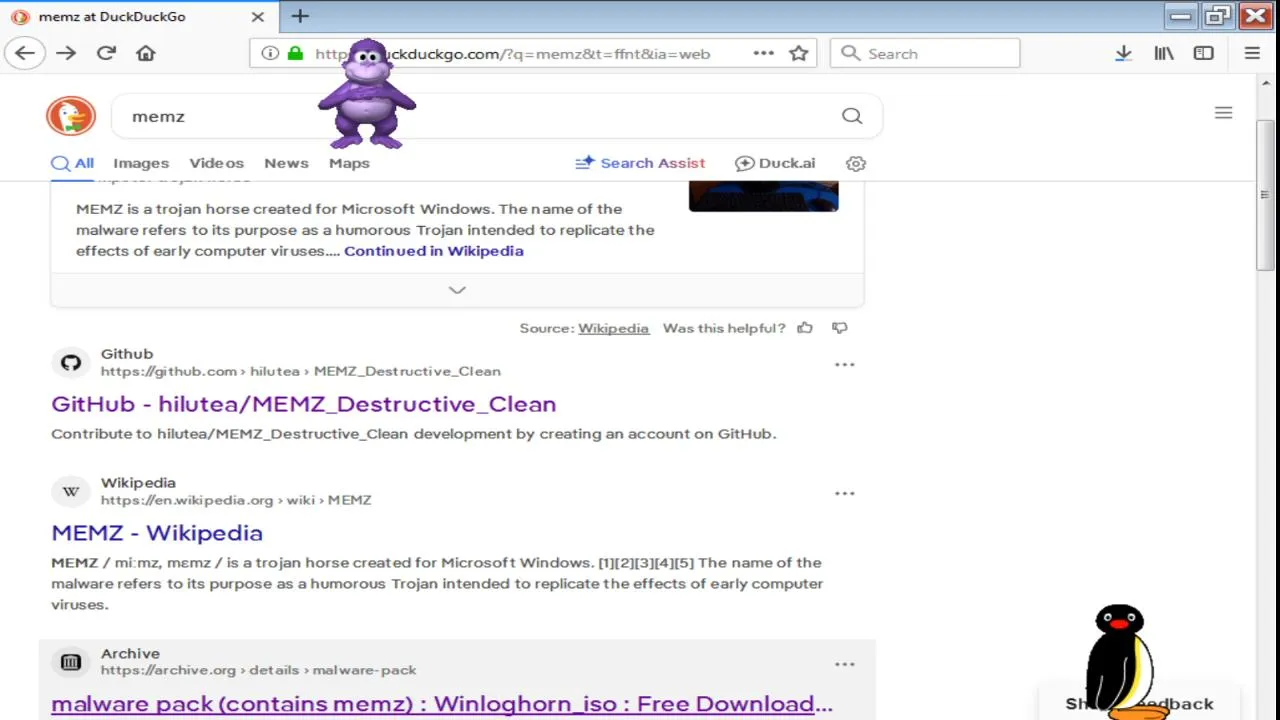Open Search Assist
The height and width of the screenshot is (720, 1280).
click(640, 163)
